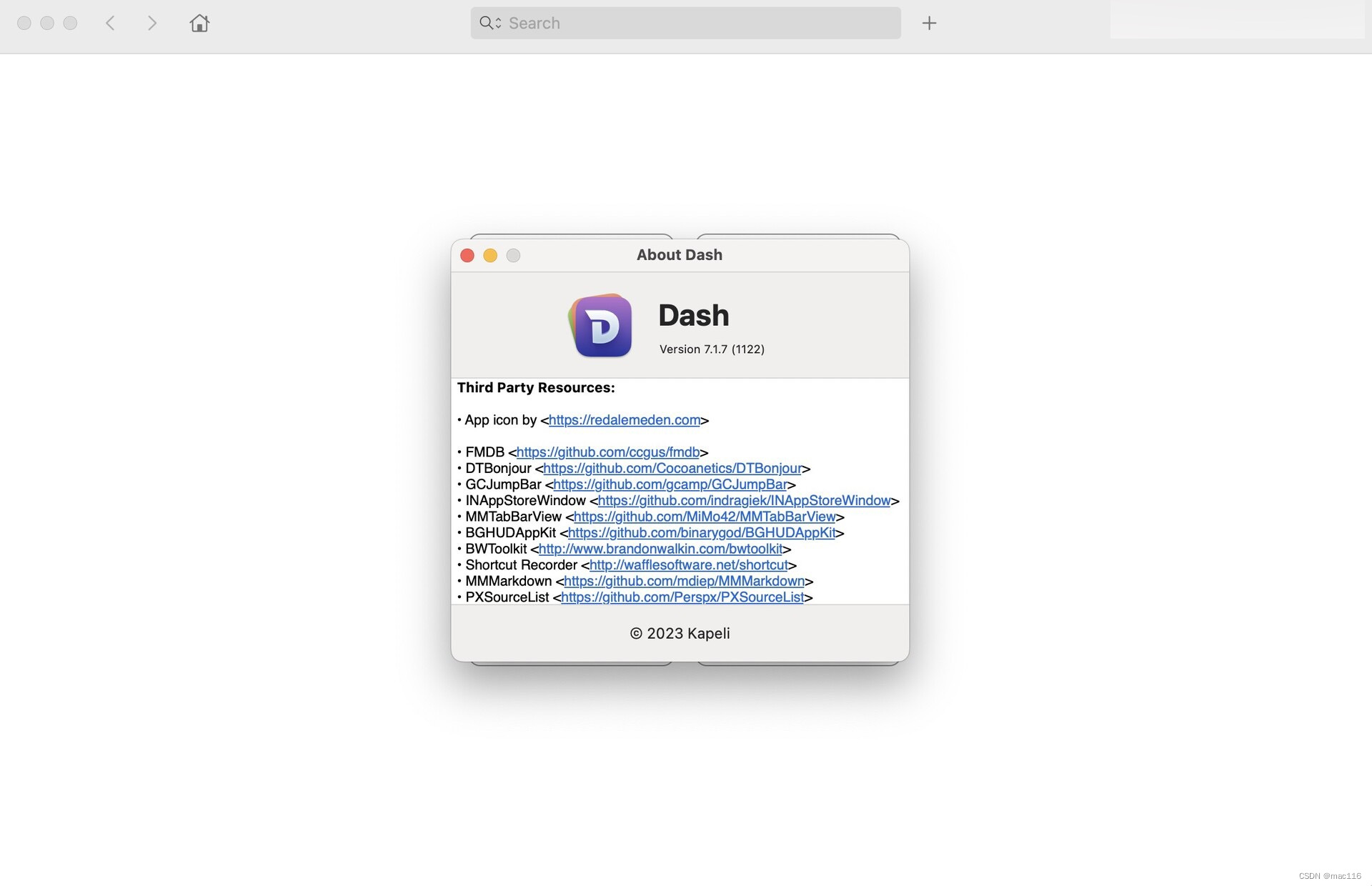Viewport: 1372px width, 886px height.
Task: Click the main window red close button
Action: pyautogui.click(x=24, y=23)
